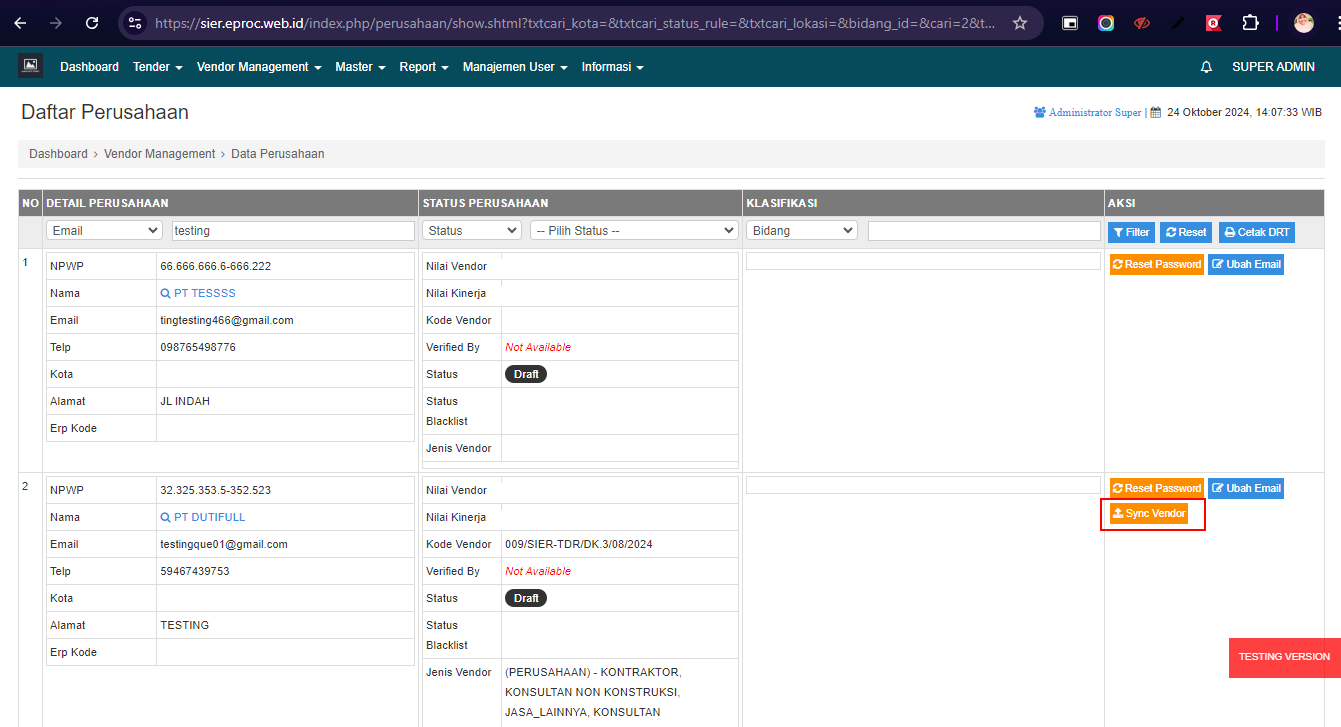The width and height of the screenshot is (1341, 727).
Task: Open the Status type dropdown
Action: [471, 231]
